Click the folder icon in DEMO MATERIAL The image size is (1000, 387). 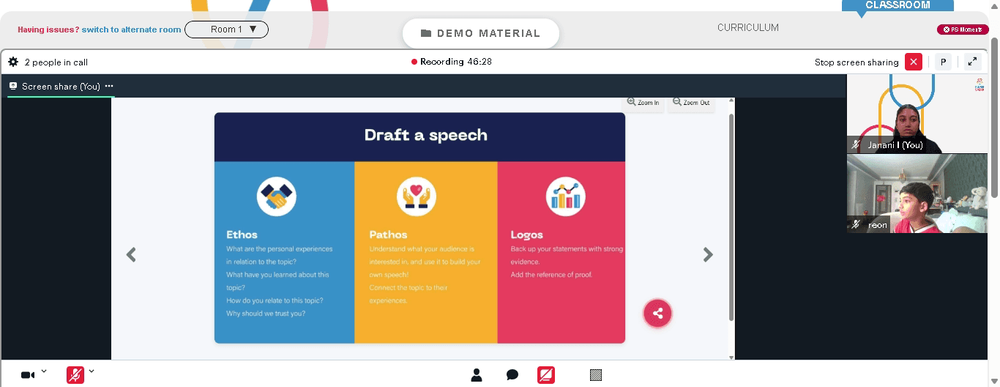coord(426,33)
